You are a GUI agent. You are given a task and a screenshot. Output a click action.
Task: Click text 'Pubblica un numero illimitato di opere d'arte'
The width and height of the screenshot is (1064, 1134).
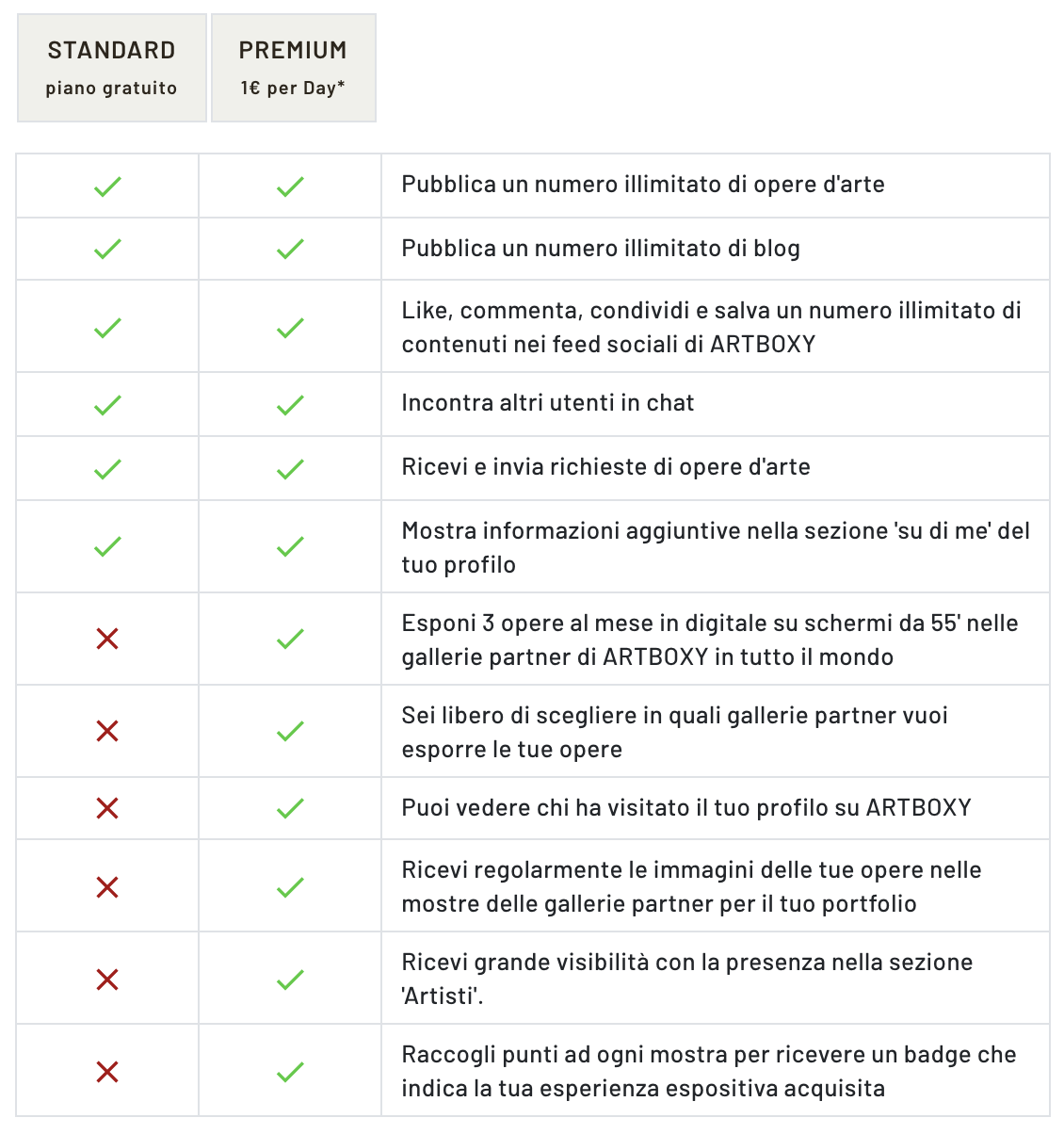pyautogui.click(x=643, y=185)
